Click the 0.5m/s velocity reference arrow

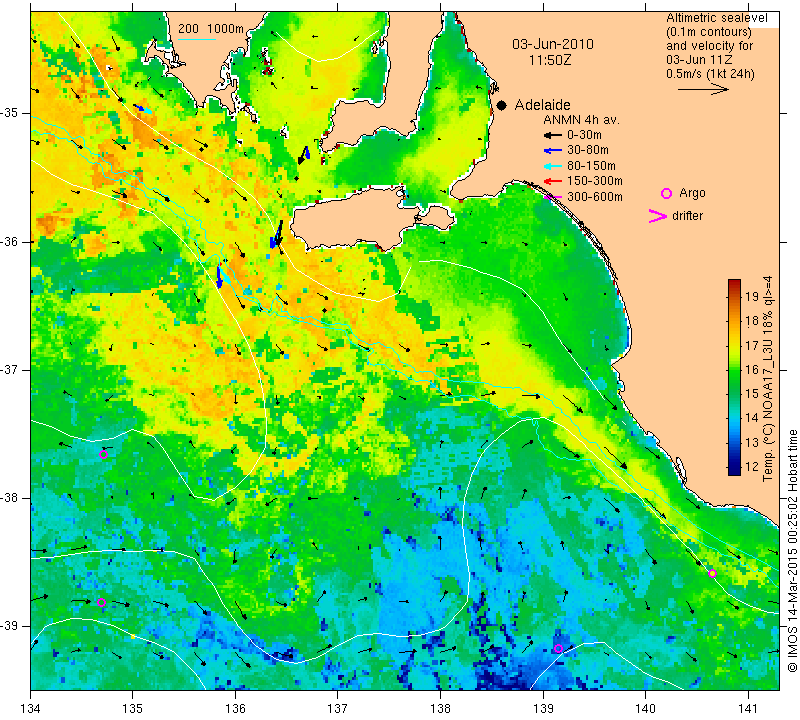coord(703,89)
